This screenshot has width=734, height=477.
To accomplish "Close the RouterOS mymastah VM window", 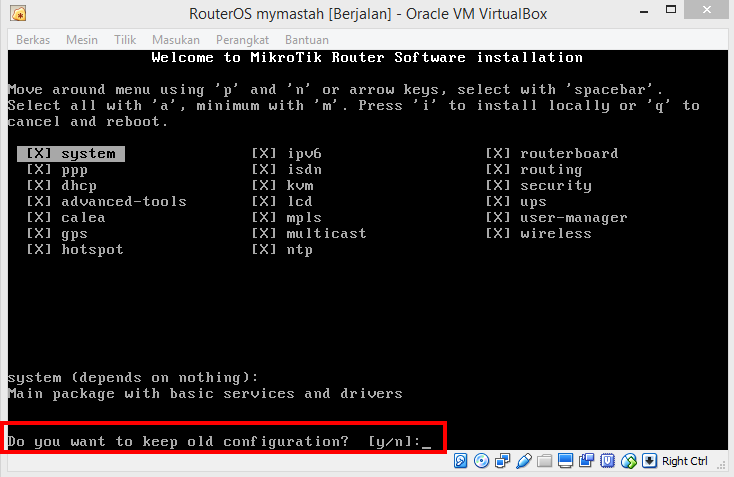I will (707, 10).
